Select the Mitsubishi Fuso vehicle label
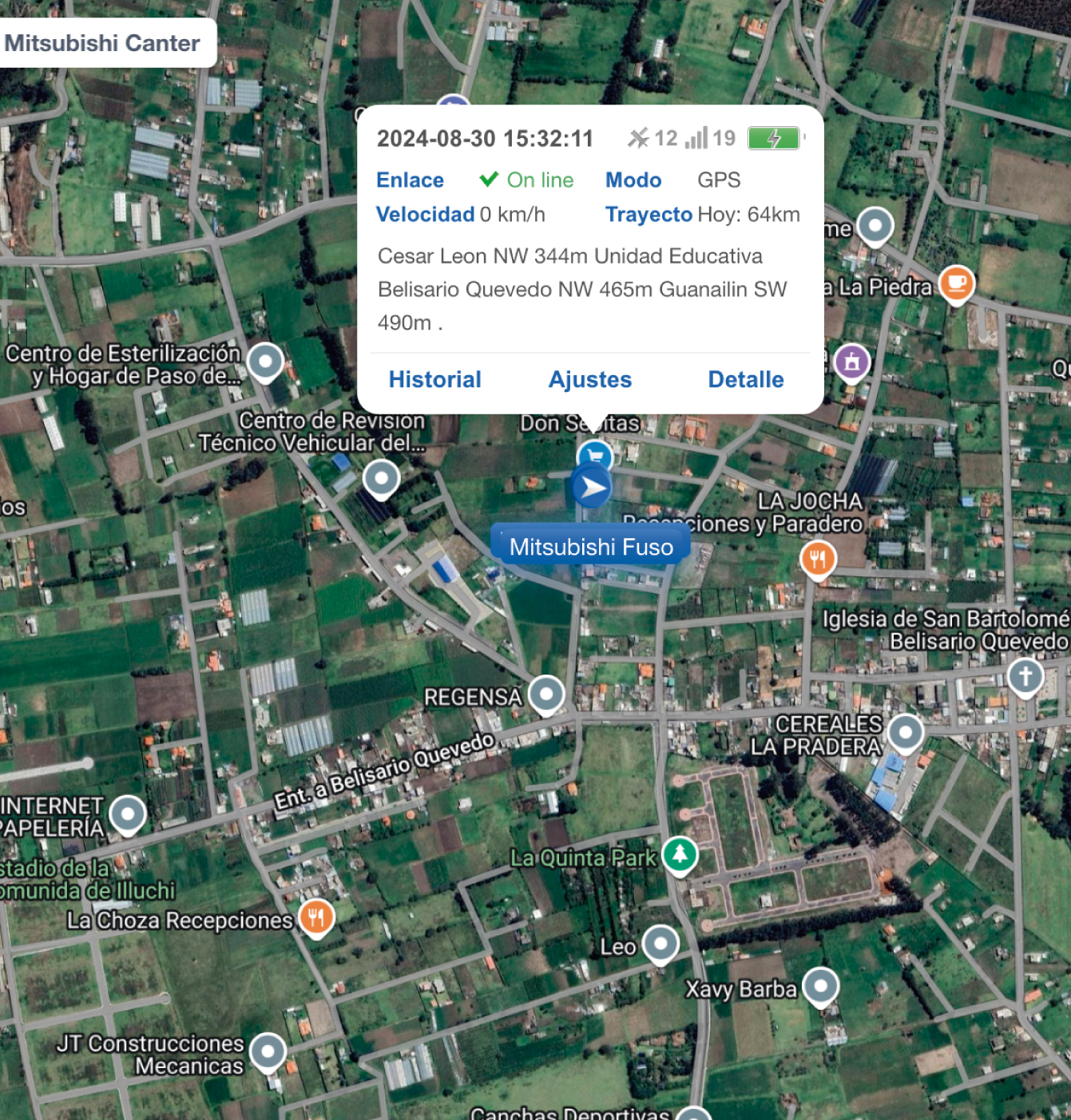Image resolution: width=1071 pixels, height=1120 pixels. point(591,547)
